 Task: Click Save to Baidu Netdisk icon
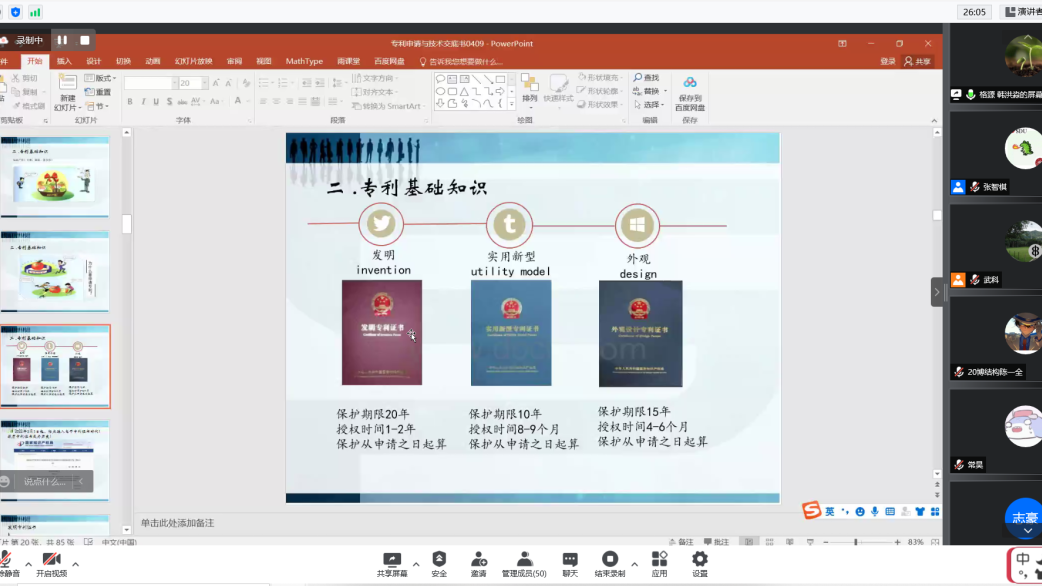690,89
